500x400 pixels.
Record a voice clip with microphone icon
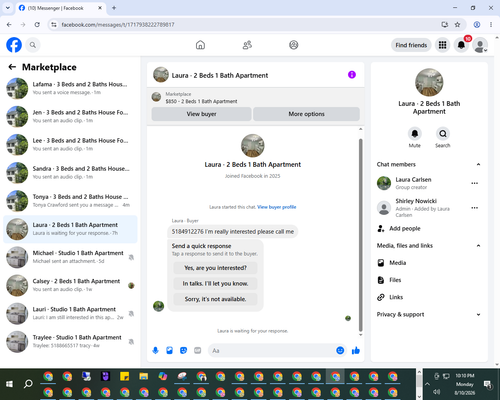tap(155, 350)
